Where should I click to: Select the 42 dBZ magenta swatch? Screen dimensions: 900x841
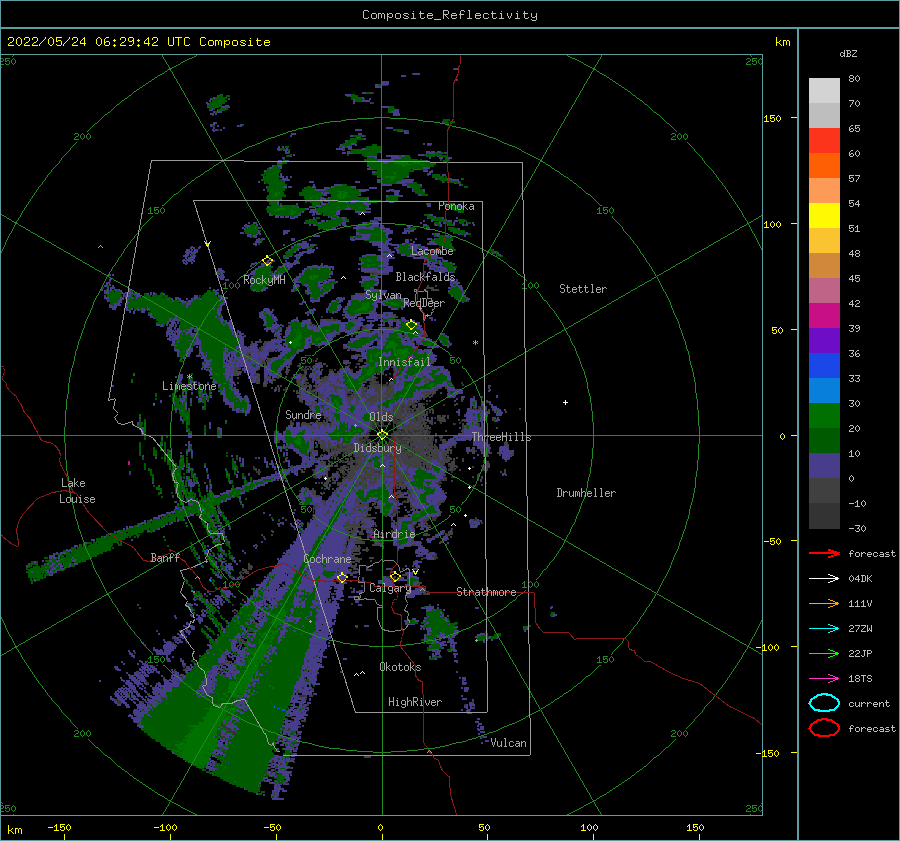824,315
